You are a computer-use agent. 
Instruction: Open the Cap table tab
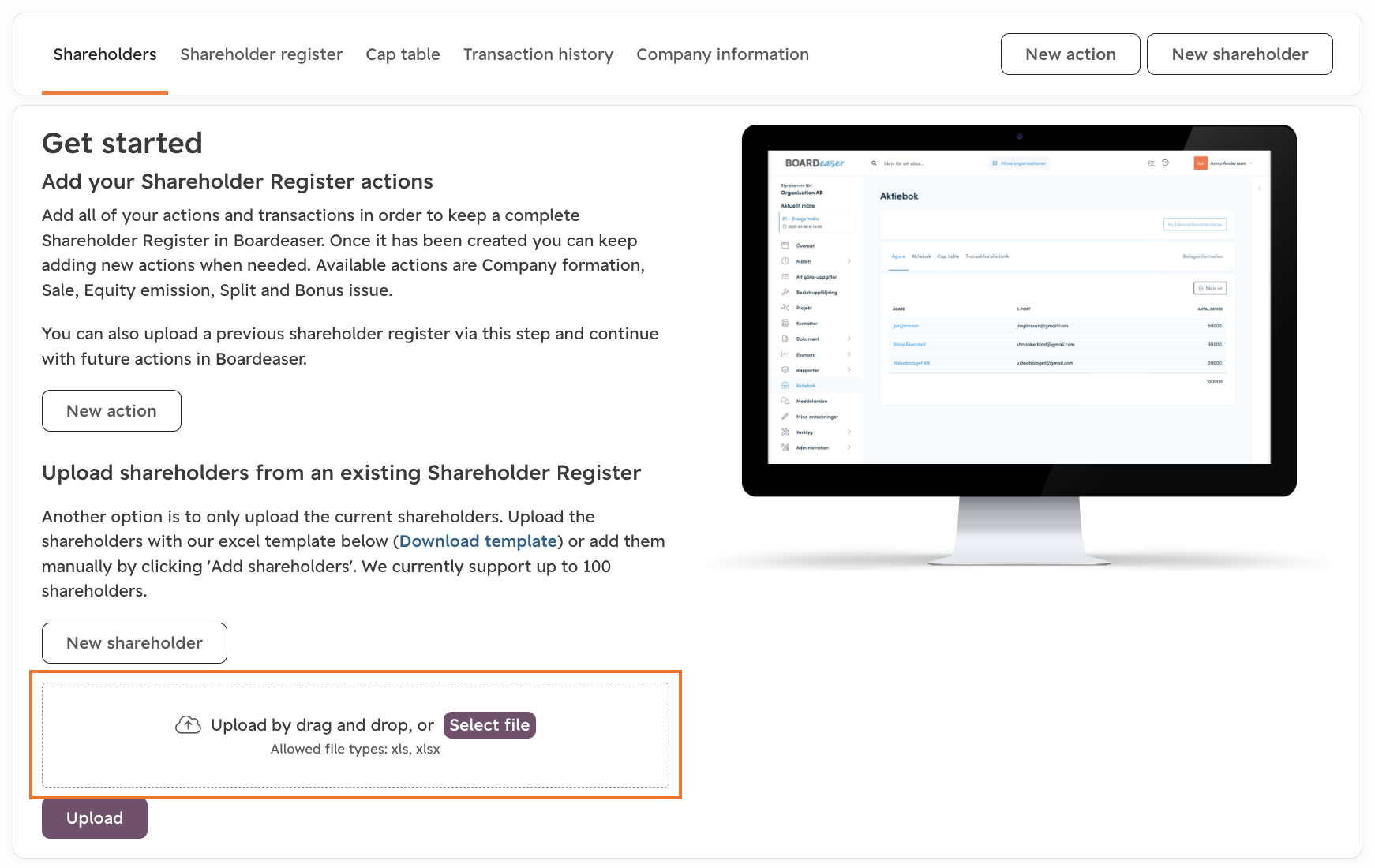pyautogui.click(x=403, y=54)
